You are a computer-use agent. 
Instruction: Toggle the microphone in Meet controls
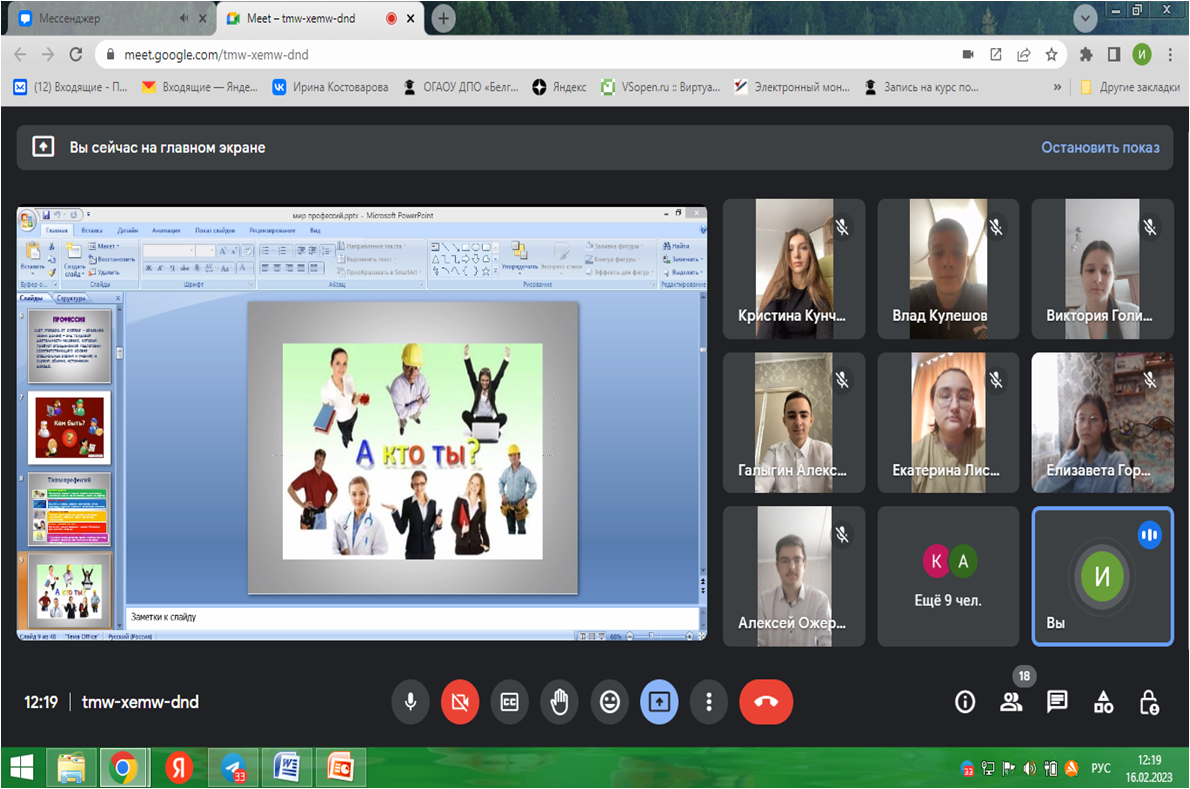coord(411,702)
